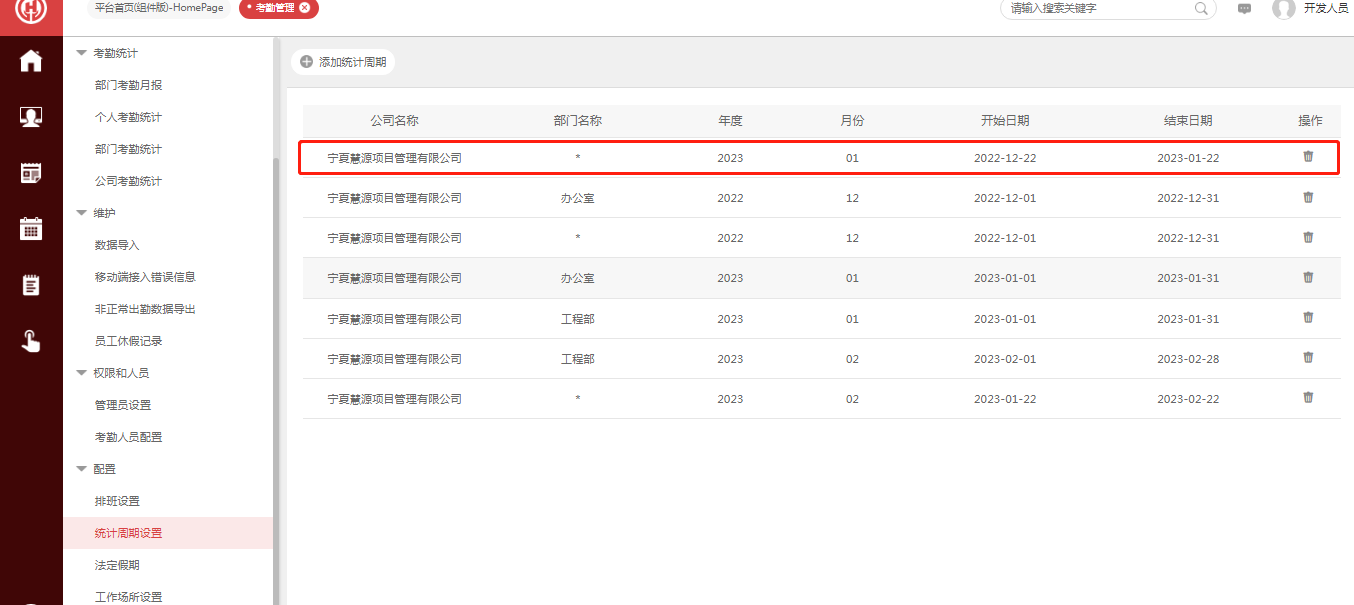The height and width of the screenshot is (605, 1354).
Task: Delete the 工程部 2023-02-01 row
Action: (1308, 357)
